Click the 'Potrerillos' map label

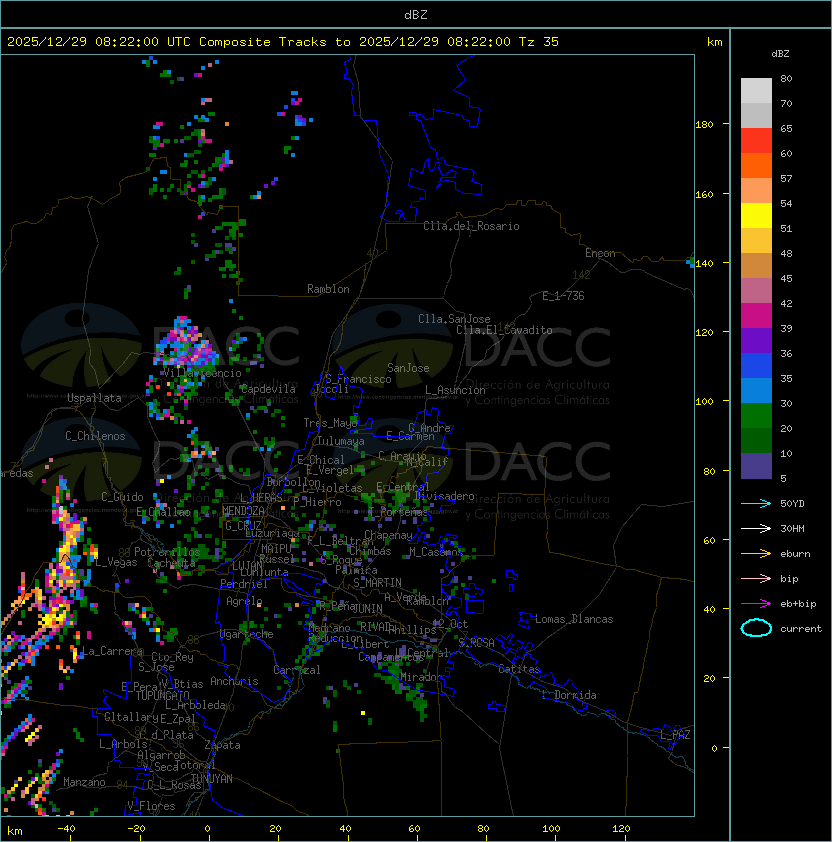[x=167, y=552]
